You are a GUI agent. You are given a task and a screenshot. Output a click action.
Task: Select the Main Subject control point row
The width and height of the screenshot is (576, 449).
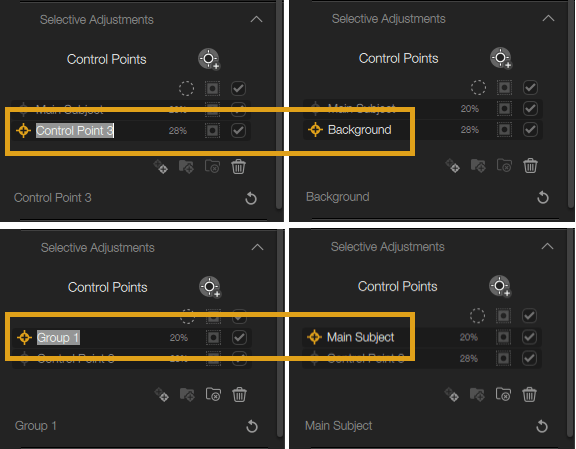tap(421, 337)
